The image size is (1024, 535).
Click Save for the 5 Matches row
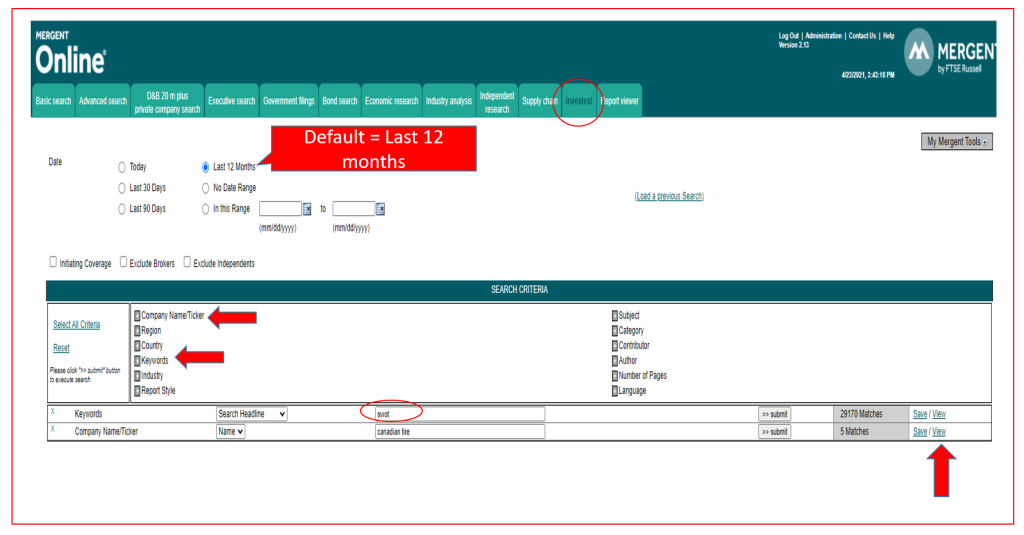pos(920,432)
